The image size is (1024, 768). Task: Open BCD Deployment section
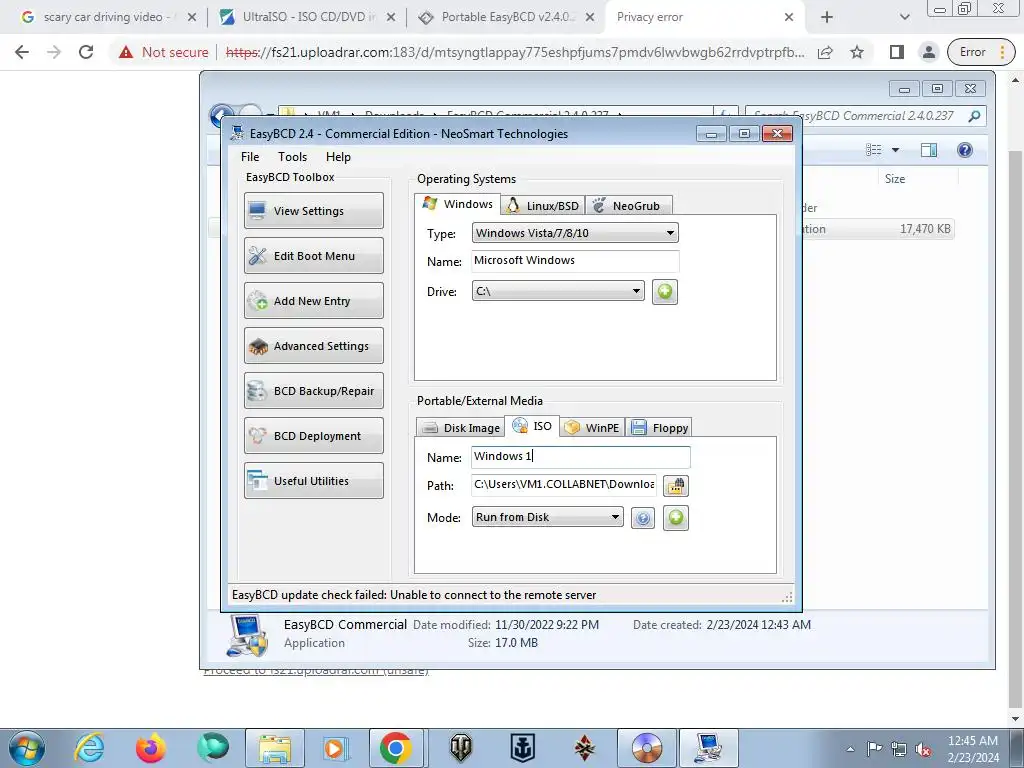313,436
